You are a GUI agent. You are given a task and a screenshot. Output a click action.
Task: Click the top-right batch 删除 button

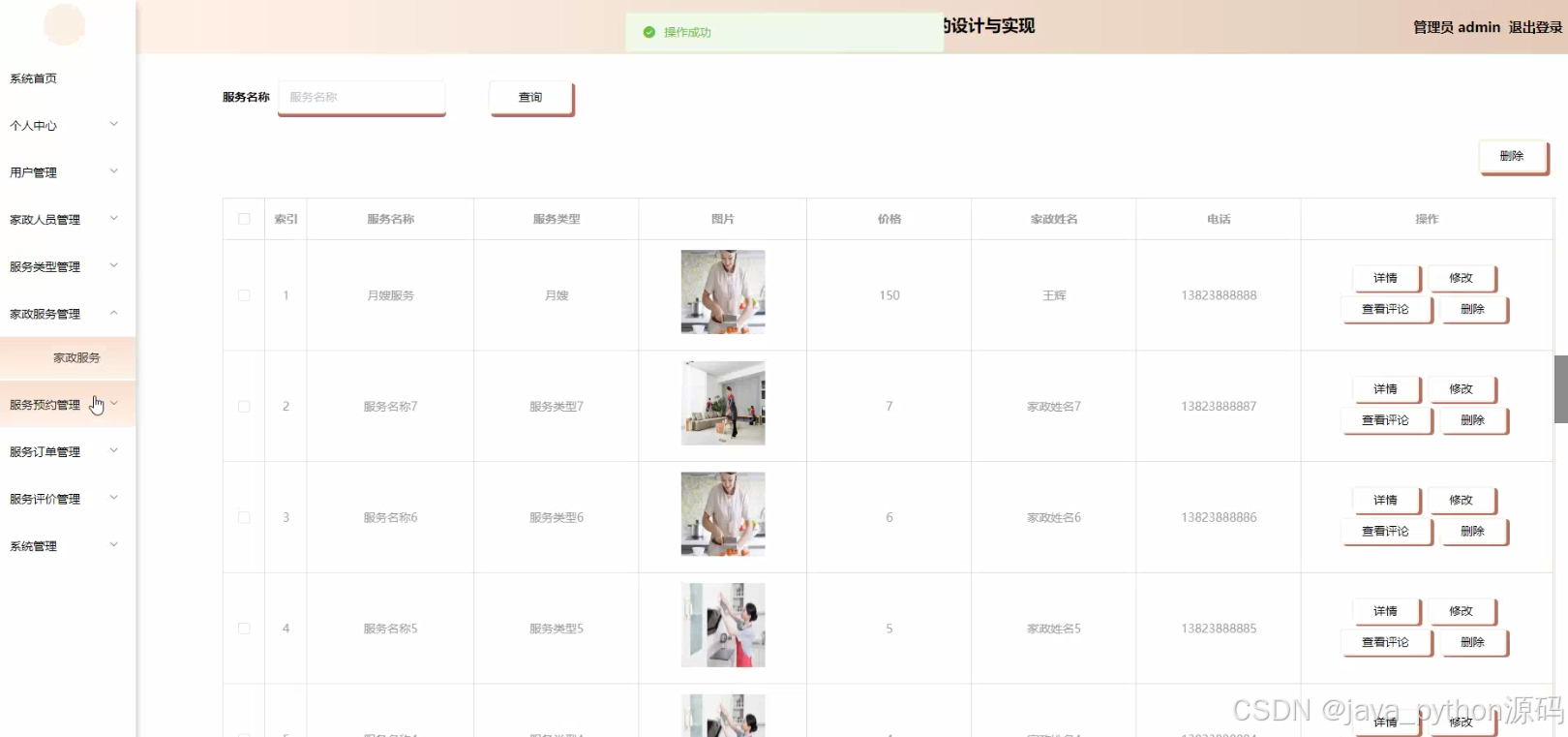[1513, 156]
